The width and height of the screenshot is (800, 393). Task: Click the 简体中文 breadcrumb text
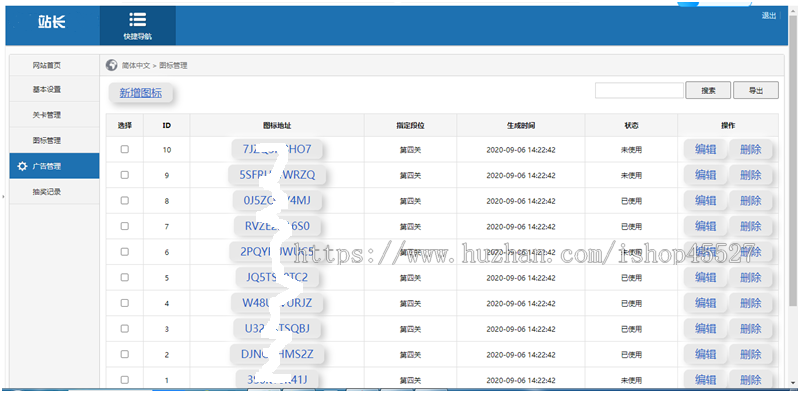[x=136, y=66]
